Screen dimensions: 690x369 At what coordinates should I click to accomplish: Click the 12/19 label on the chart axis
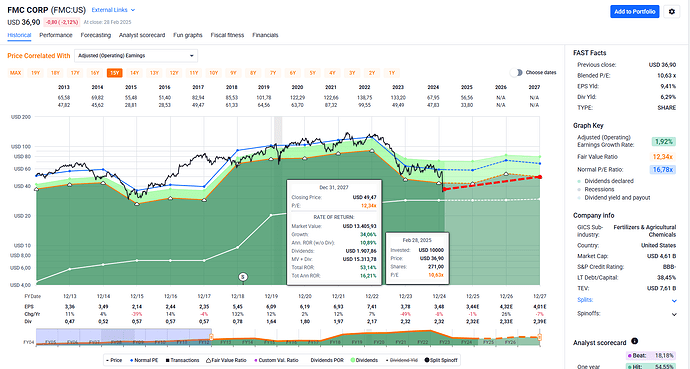pos(271,296)
